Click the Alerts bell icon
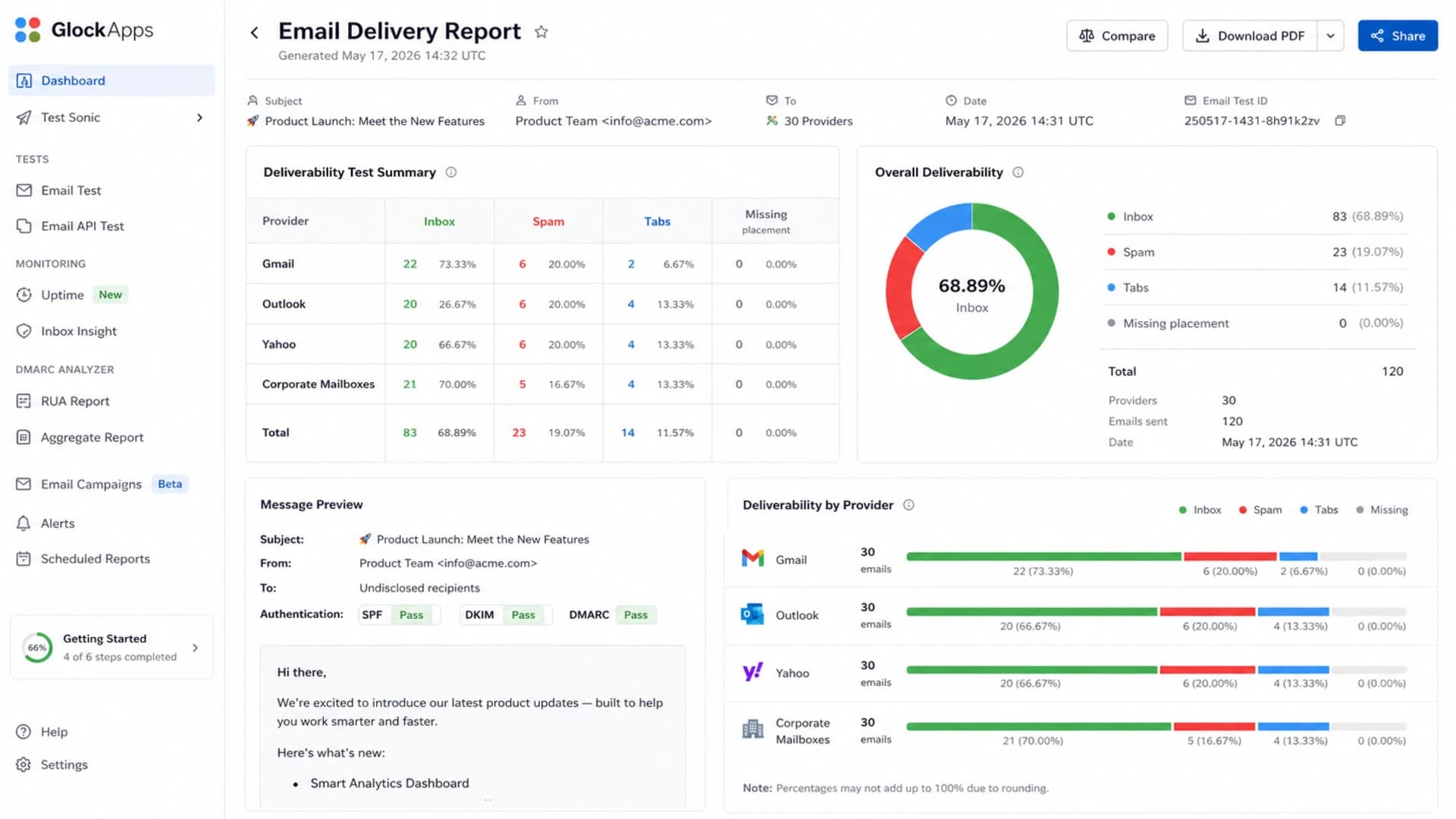1456x819 pixels. point(24,523)
